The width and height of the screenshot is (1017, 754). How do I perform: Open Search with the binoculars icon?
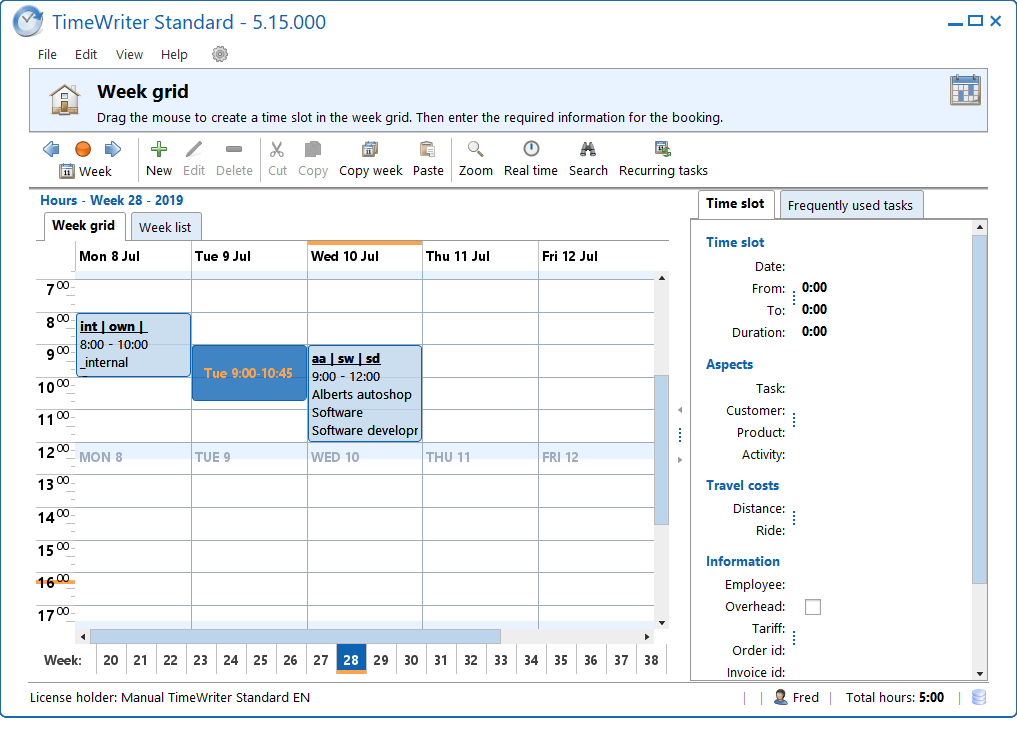pyautogui.click(x=588, y=150)
